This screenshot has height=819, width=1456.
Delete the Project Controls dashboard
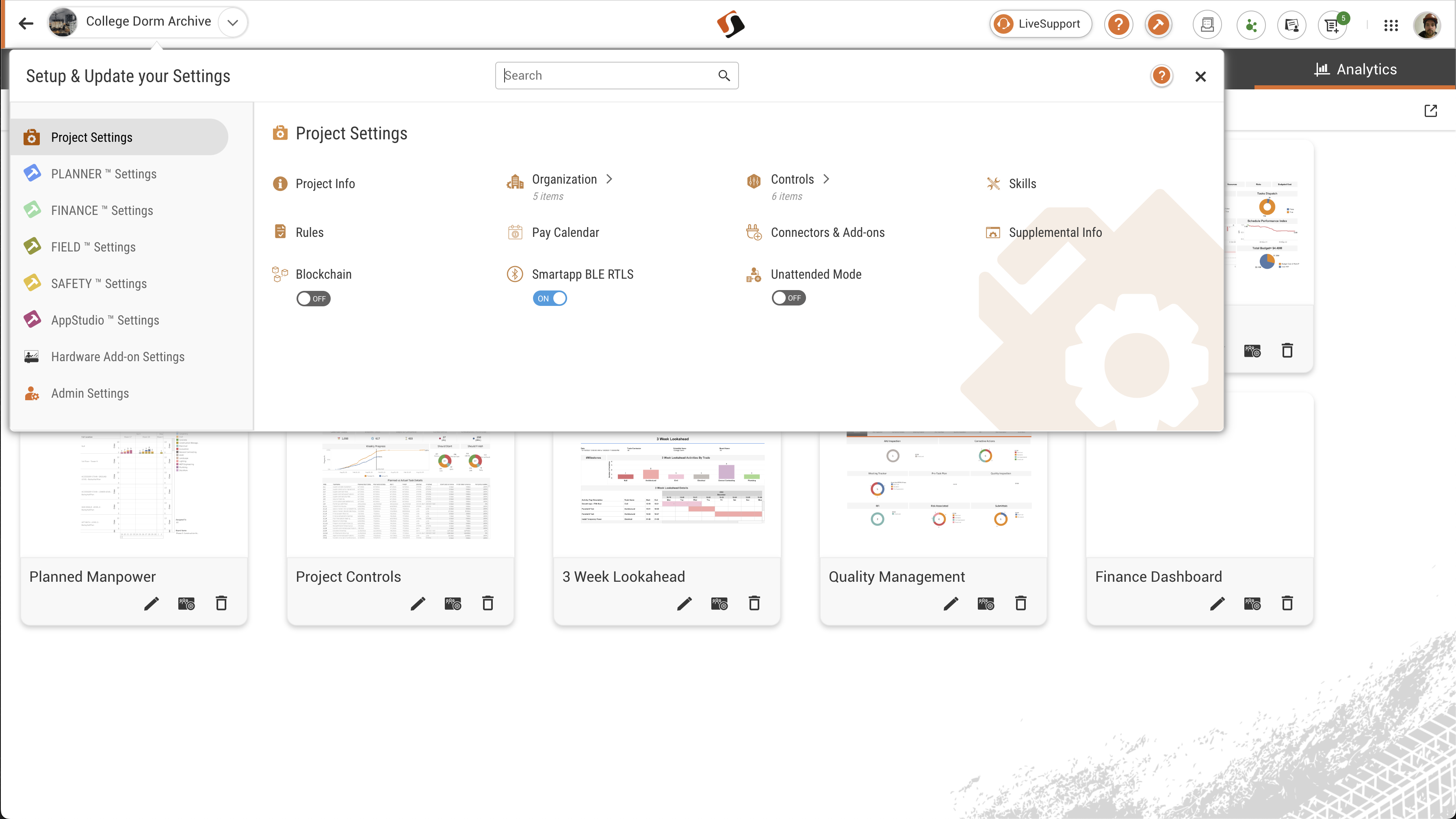tap(487, 604)
